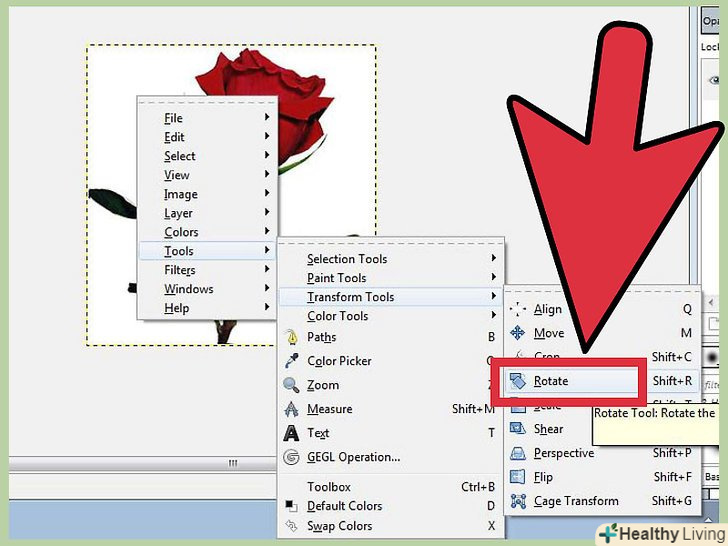This screenshot has width=728, height=546.
Task: Open the Tools menu entry
Action: click(207, 251)
